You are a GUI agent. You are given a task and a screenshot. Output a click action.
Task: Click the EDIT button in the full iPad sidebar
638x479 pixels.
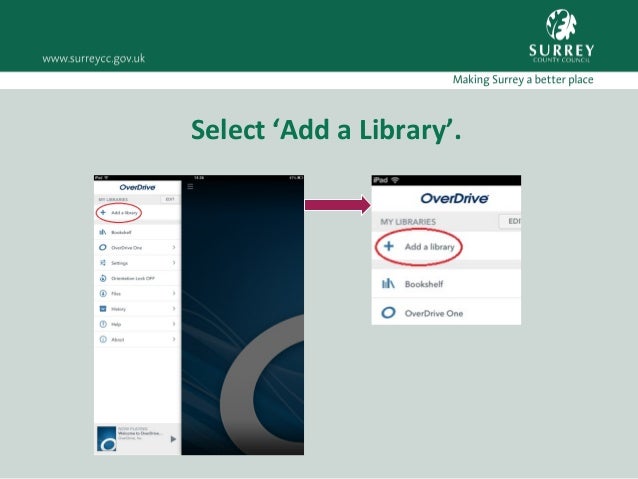[x=170, y=199]
